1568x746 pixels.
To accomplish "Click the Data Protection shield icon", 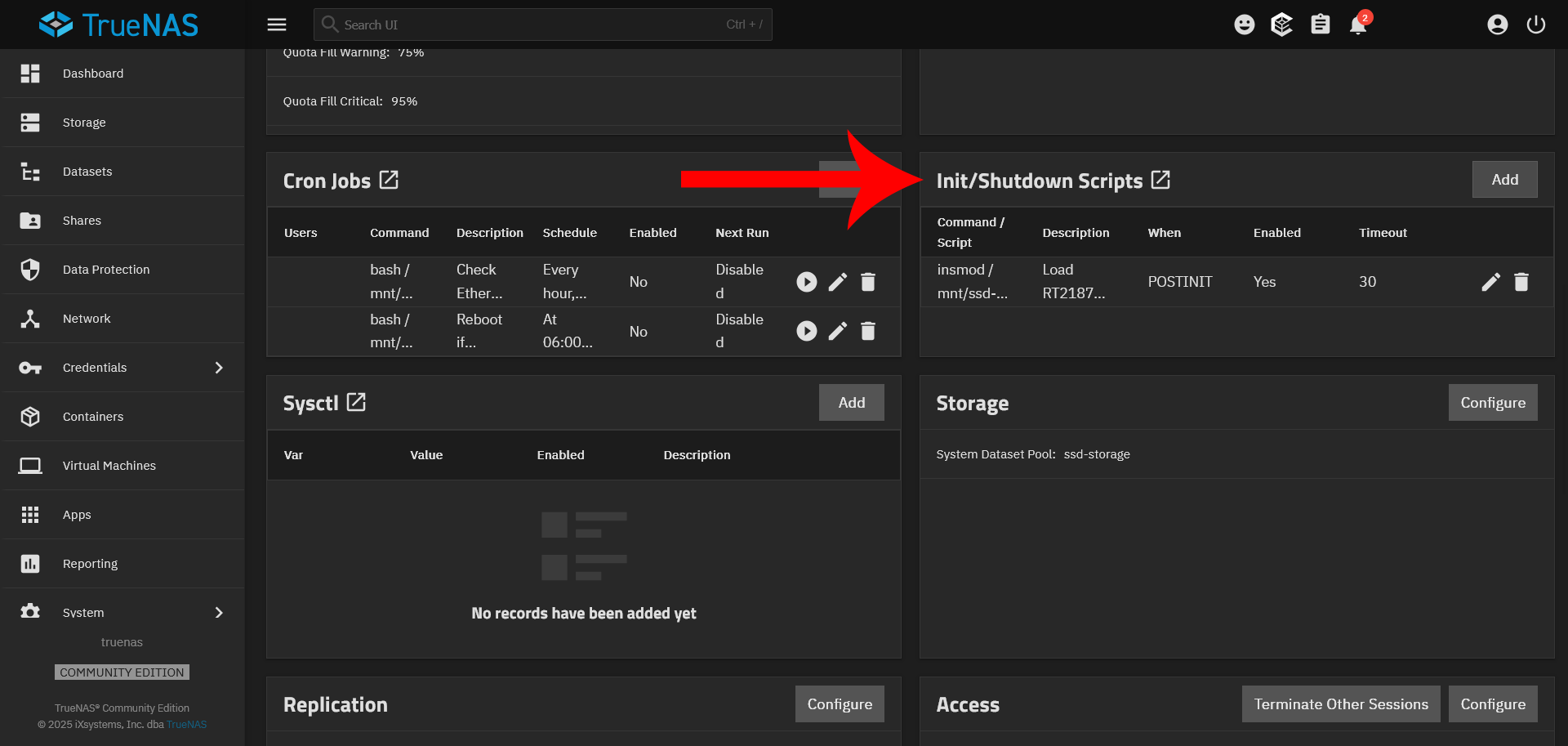I will (30, 270).
